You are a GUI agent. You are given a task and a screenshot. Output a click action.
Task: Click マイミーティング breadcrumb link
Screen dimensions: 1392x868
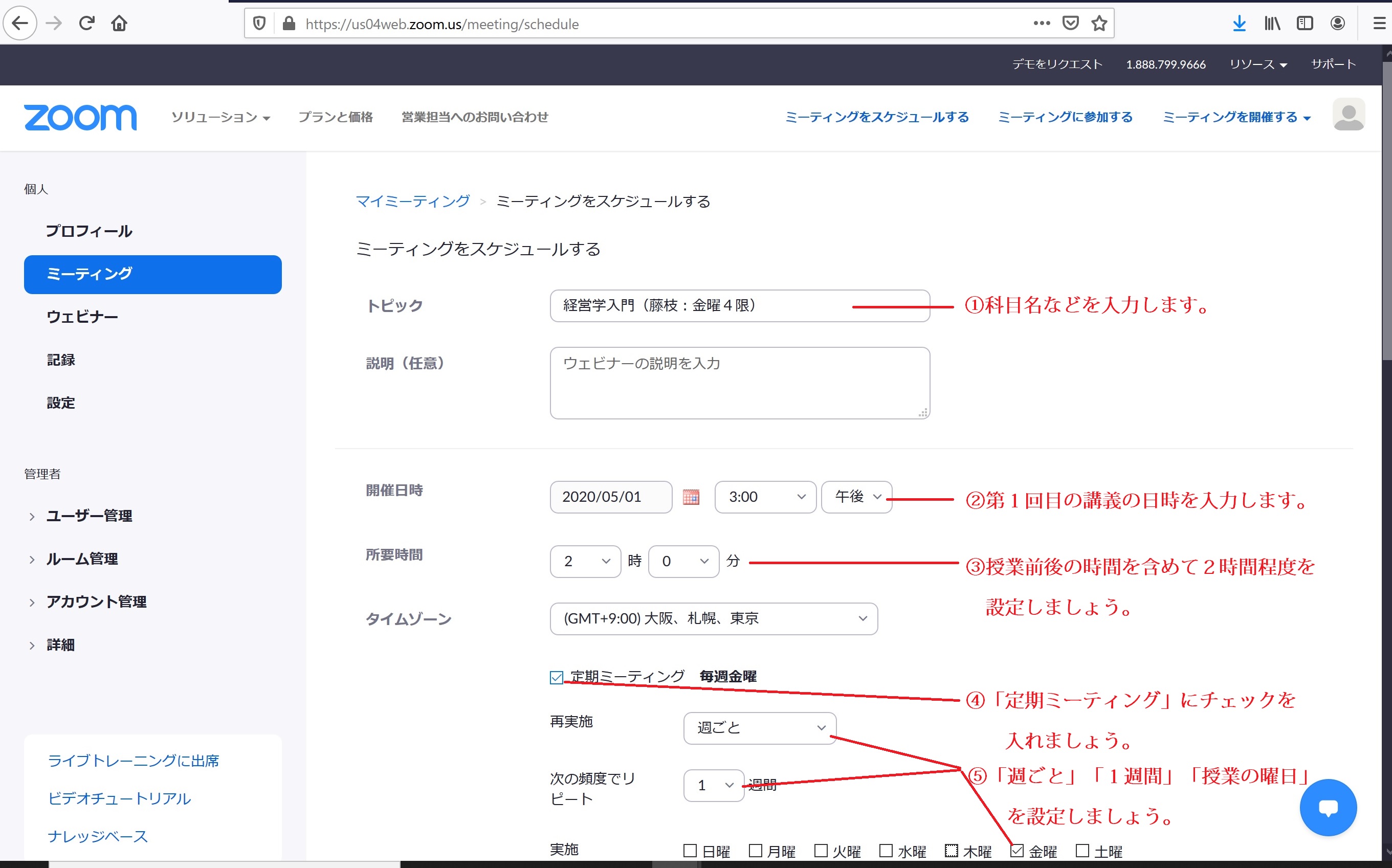413,202
